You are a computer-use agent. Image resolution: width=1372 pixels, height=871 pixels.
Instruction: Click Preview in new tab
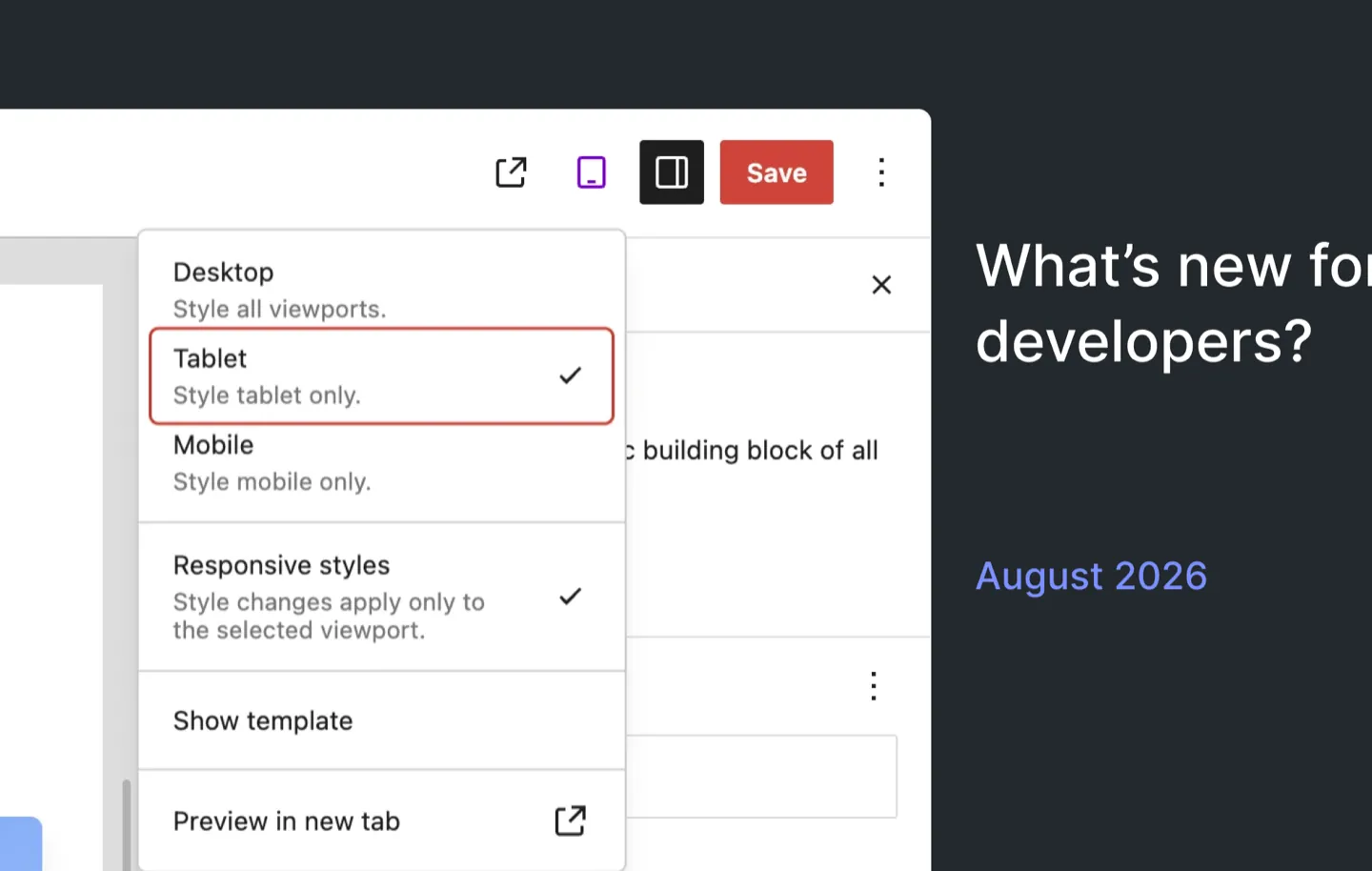click(x=381, y=820)
